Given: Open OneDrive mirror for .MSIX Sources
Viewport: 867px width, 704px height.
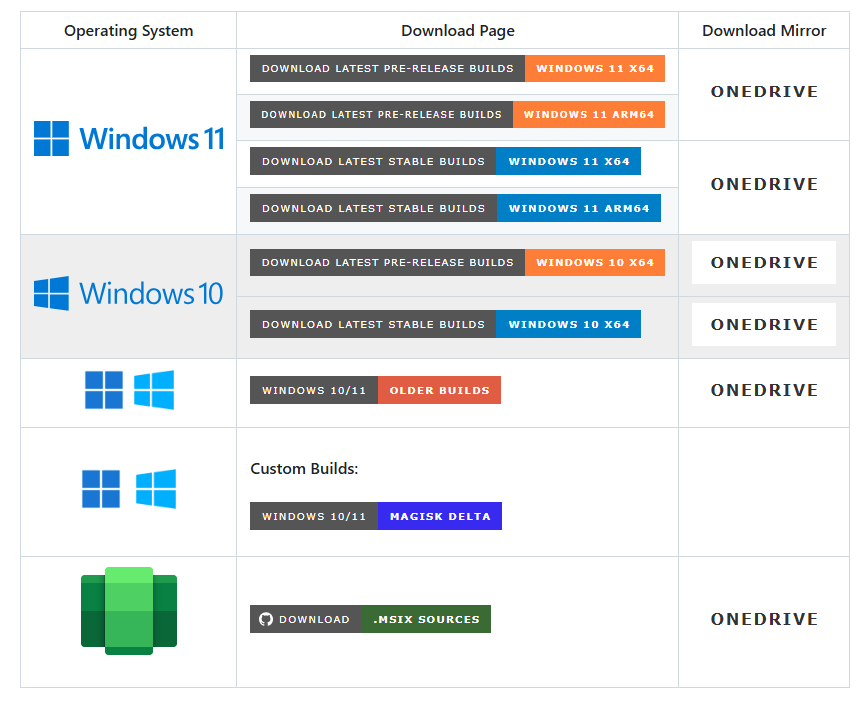Looking at the screenshot, I should coord(764,619).
